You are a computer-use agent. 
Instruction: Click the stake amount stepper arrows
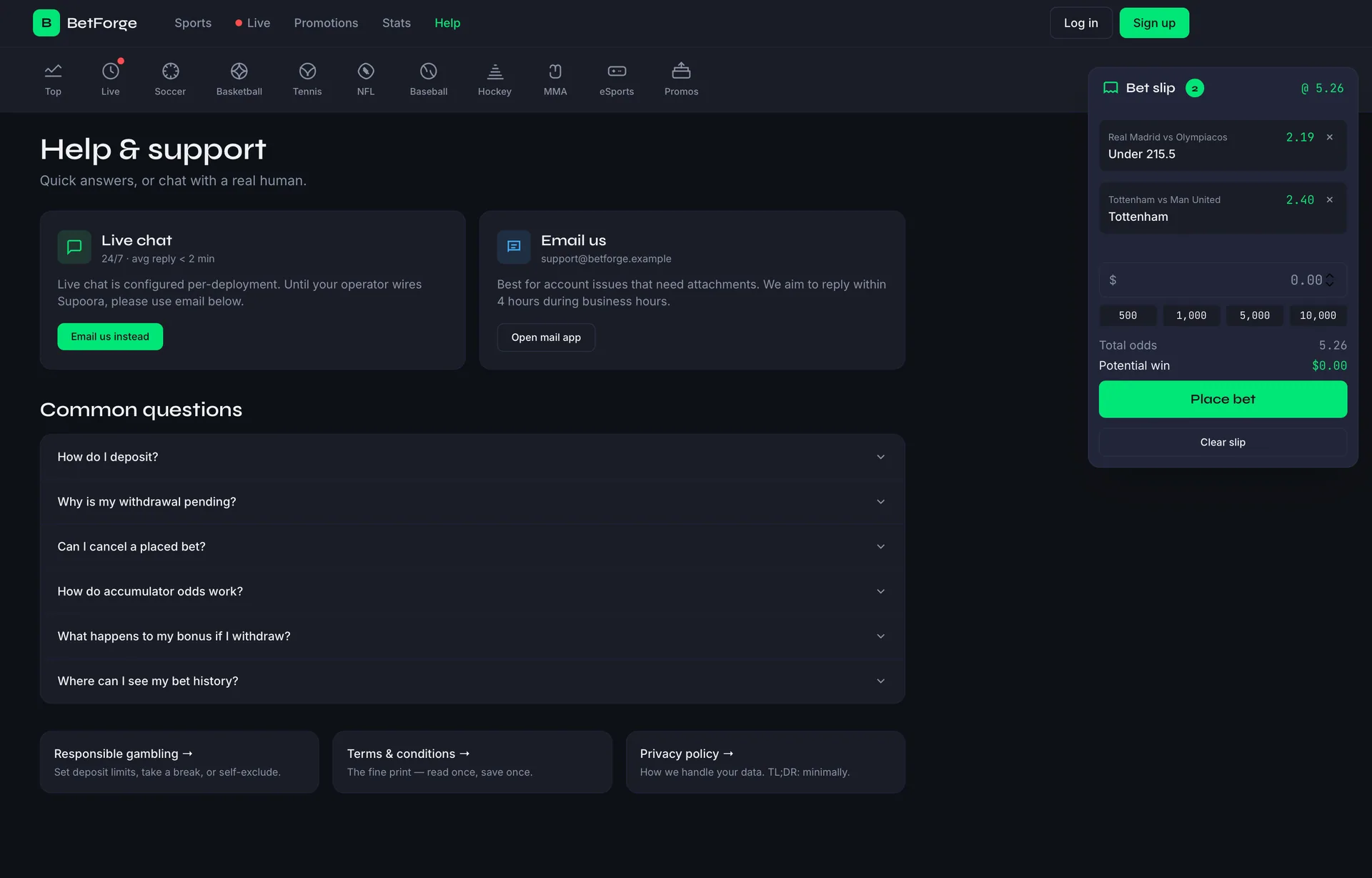1330,280
